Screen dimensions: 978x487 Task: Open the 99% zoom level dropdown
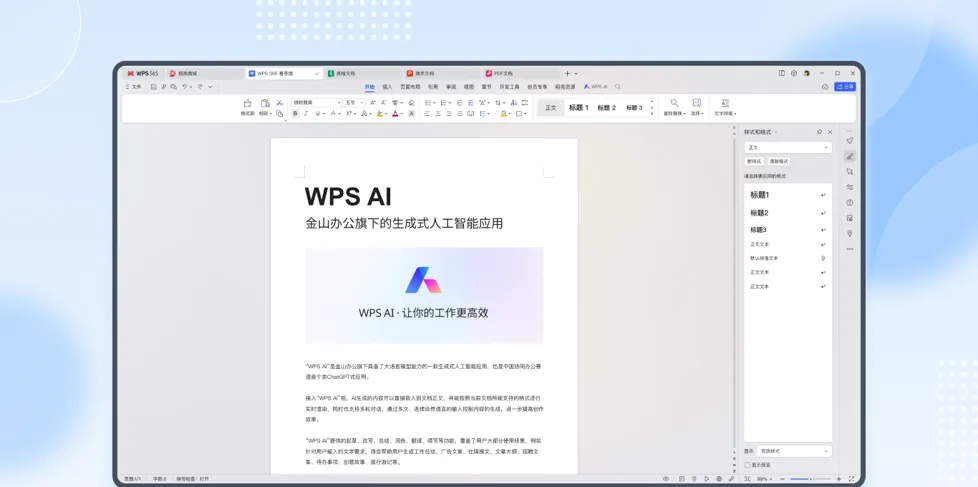[x=765, y=479]
